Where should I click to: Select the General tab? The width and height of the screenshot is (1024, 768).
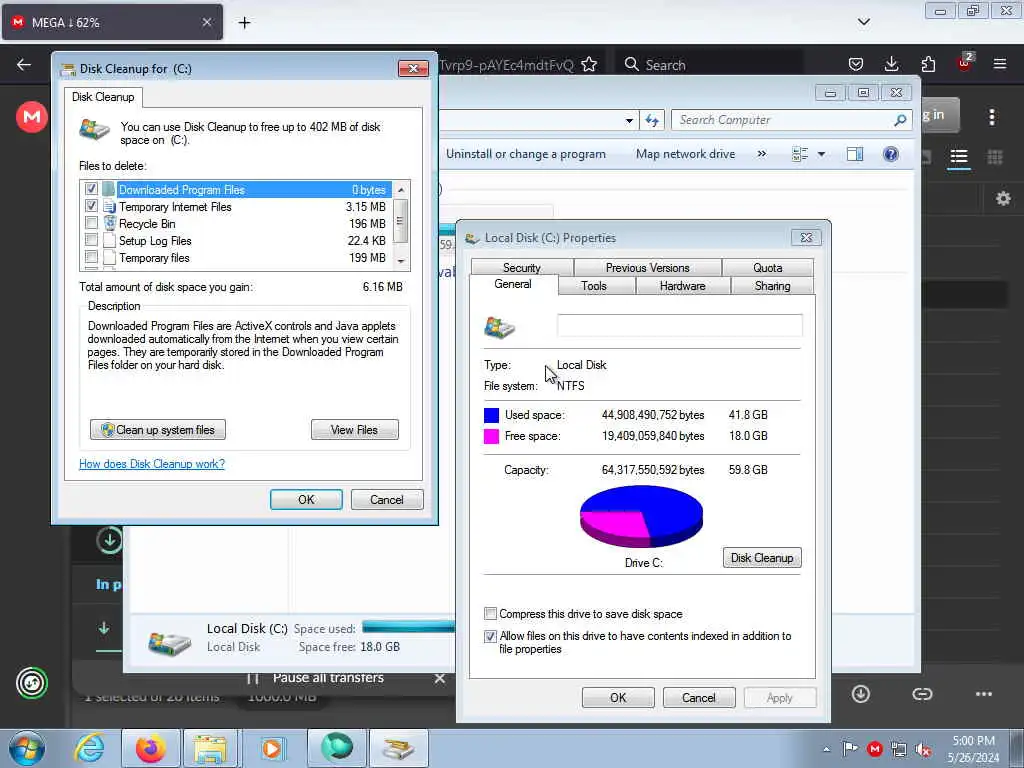pyautogui.click(x=513, y=284)
